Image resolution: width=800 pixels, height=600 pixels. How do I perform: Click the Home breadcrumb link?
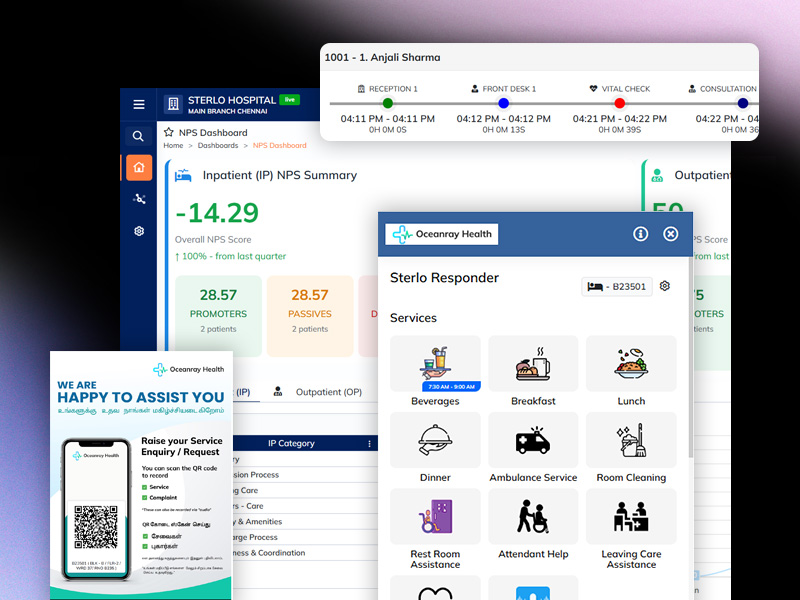click(173, 146)
